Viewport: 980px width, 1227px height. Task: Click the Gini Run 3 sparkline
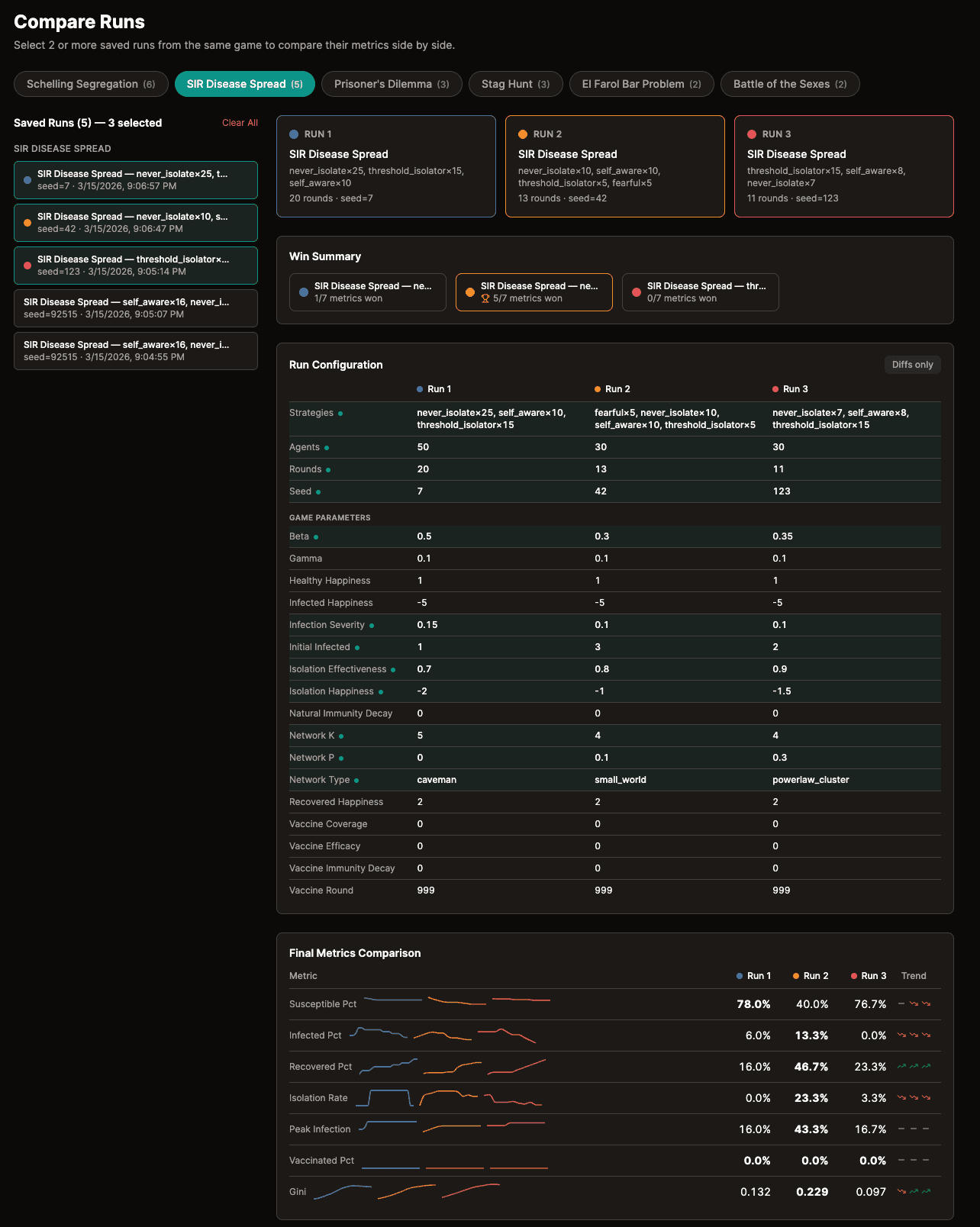471,1190
